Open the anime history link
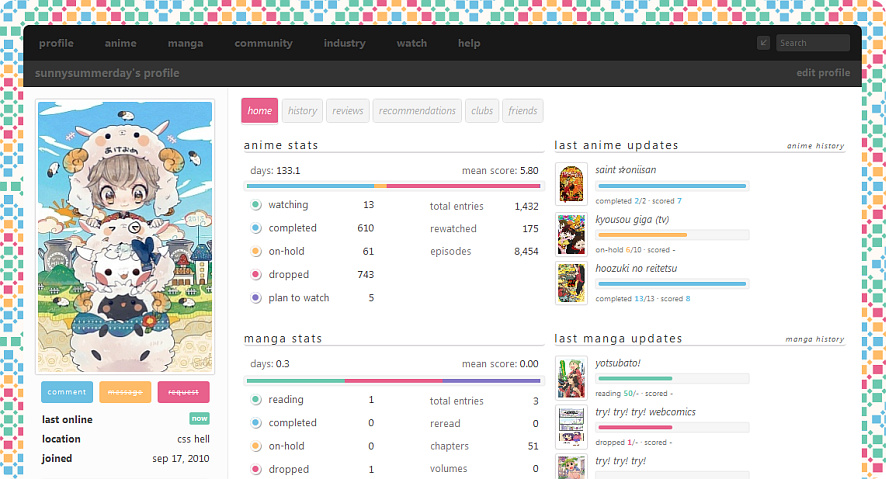The image size is (886, 479). click(x=815, y=146)
